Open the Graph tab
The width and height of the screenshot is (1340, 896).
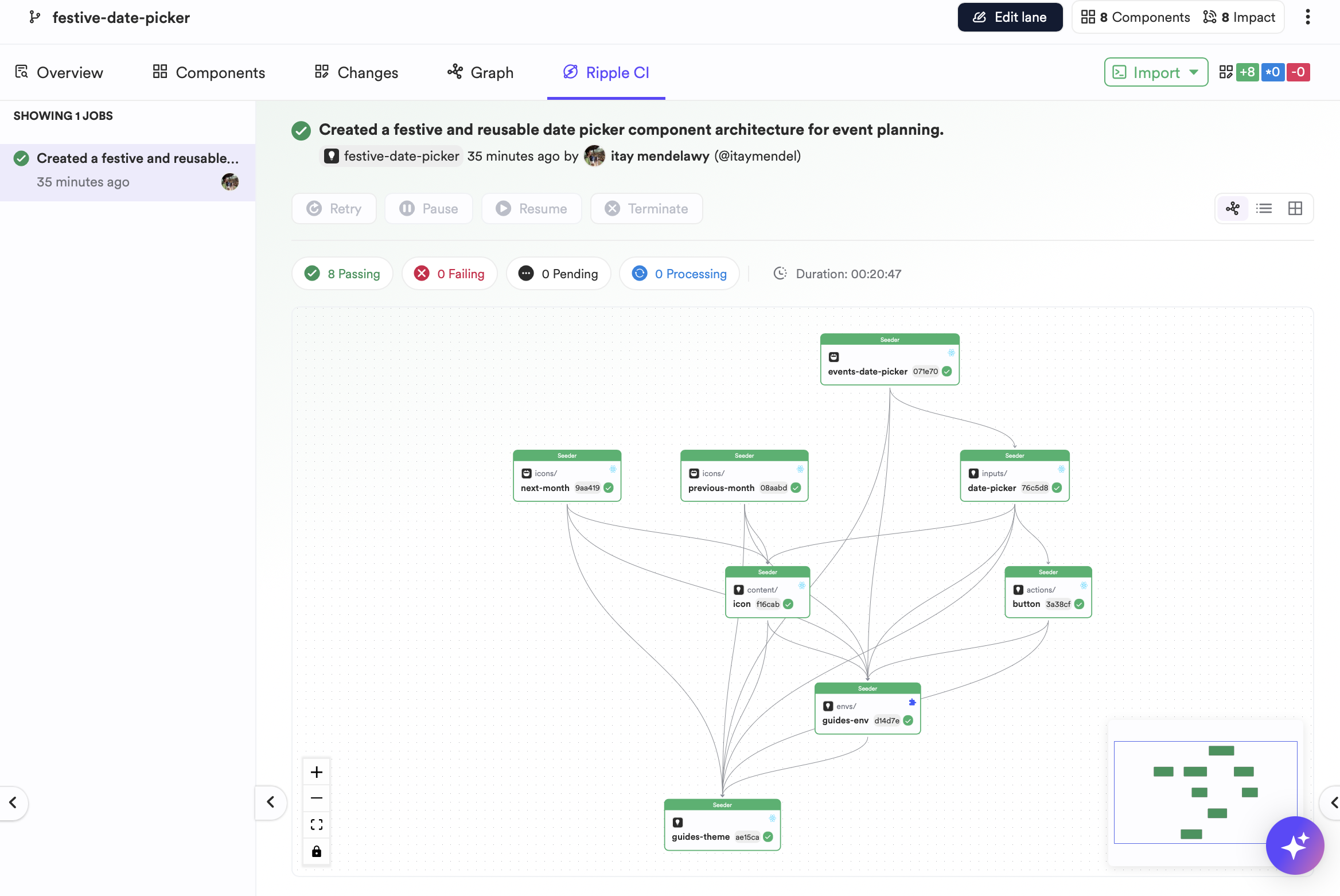(481, 72)
